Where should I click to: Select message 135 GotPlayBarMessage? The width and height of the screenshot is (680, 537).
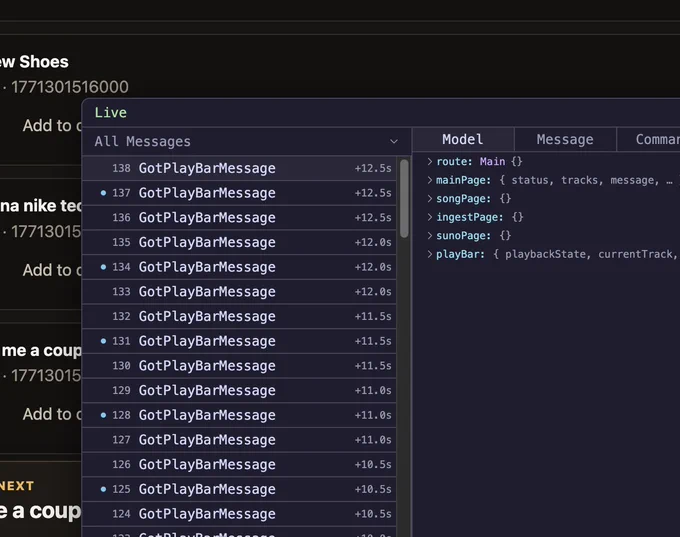[239, 242]
